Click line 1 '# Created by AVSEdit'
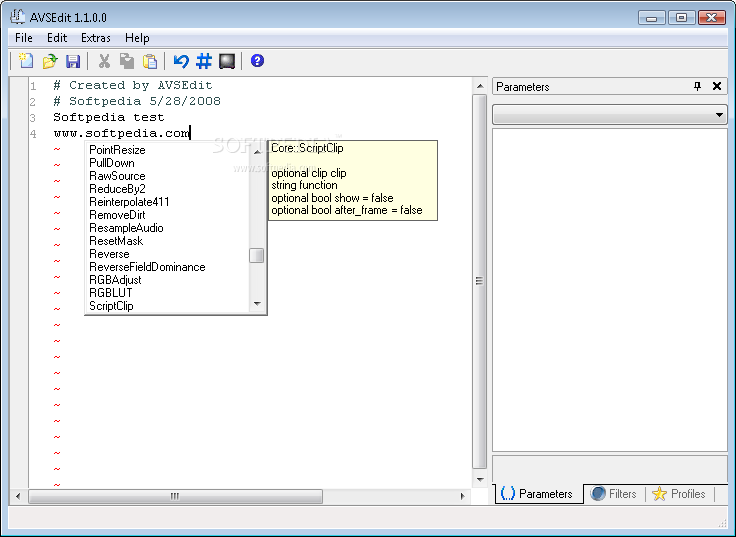The height and width of the screenshot is (537, 736). tap(133, 85)
